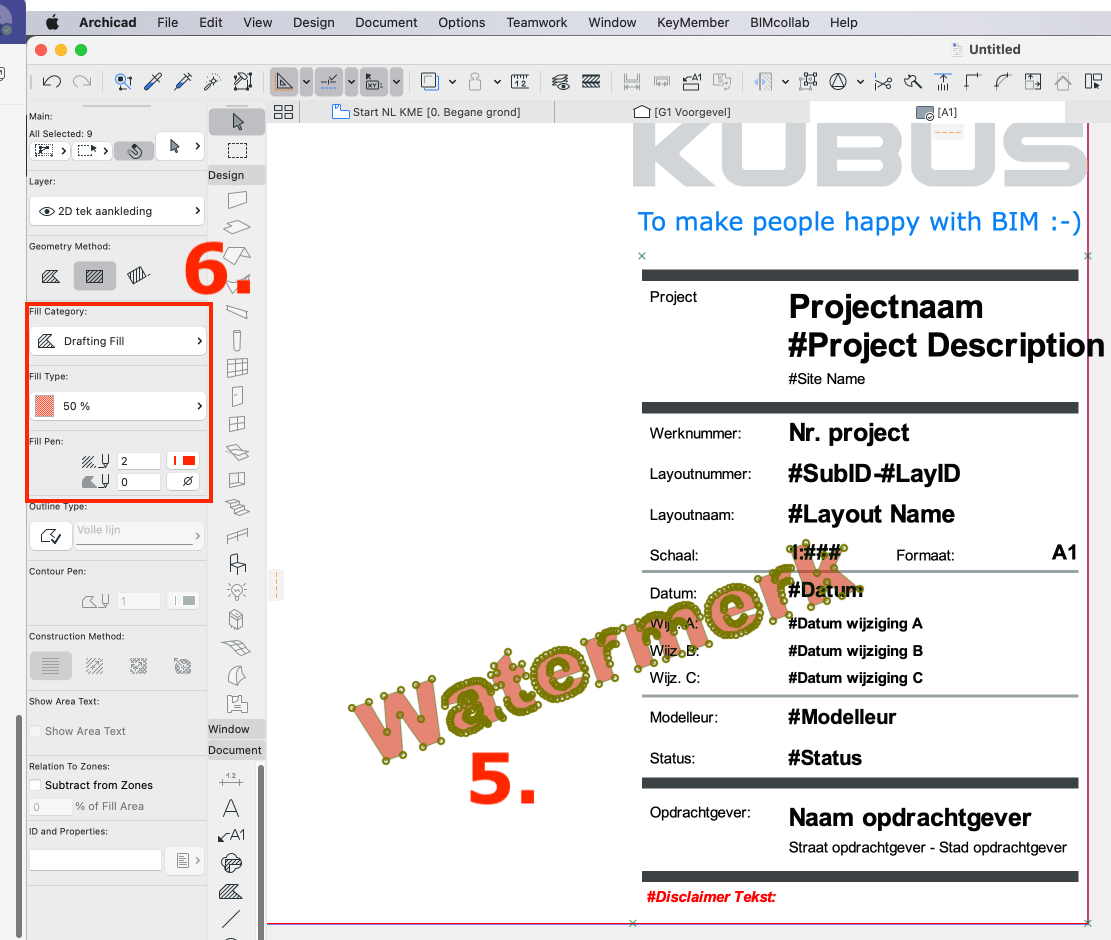The width and height of the screenshot is (1111, 940).
Task: Open the BIMcollab menu
Action: 779,23
